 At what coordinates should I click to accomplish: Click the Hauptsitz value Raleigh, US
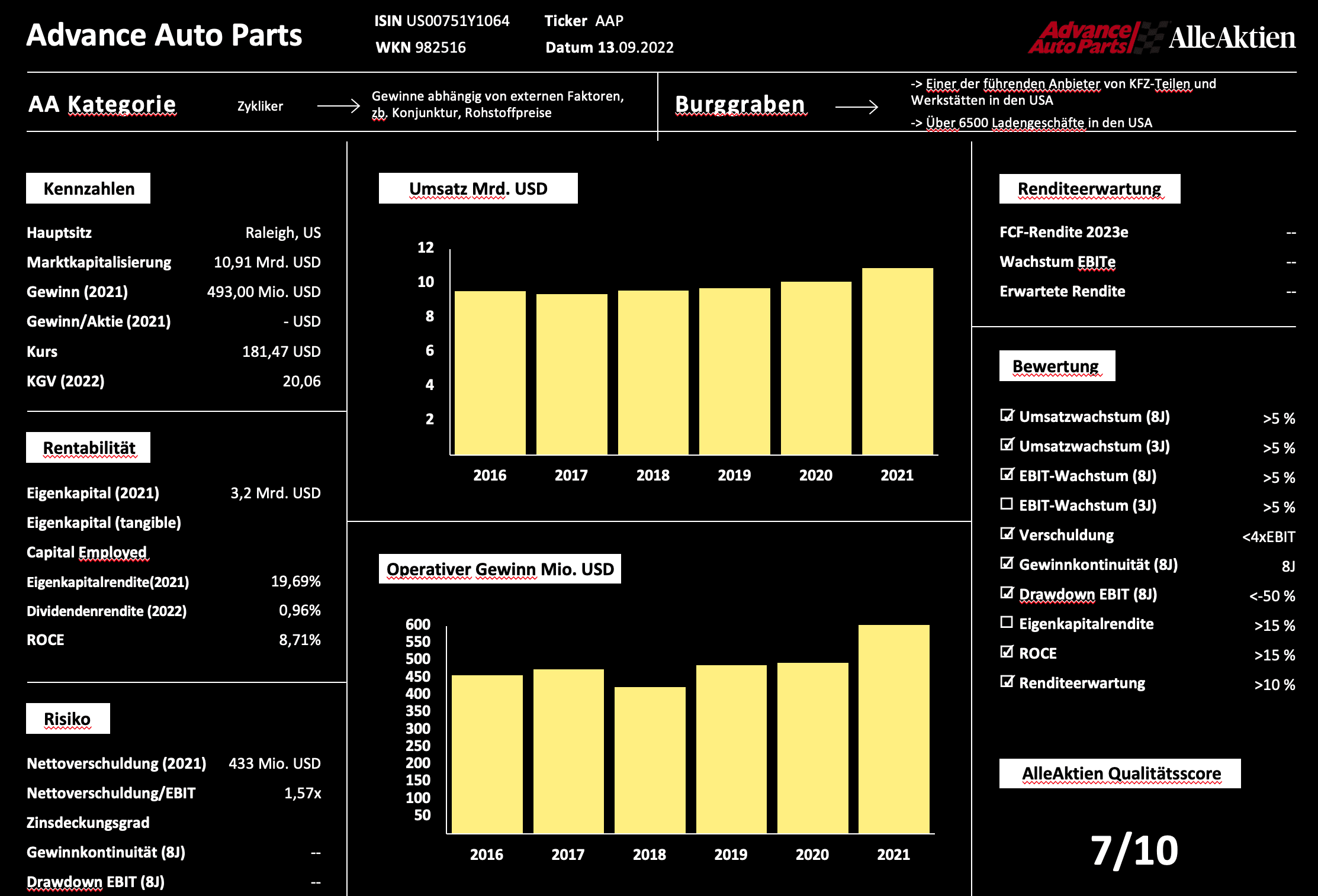(283, 233)
